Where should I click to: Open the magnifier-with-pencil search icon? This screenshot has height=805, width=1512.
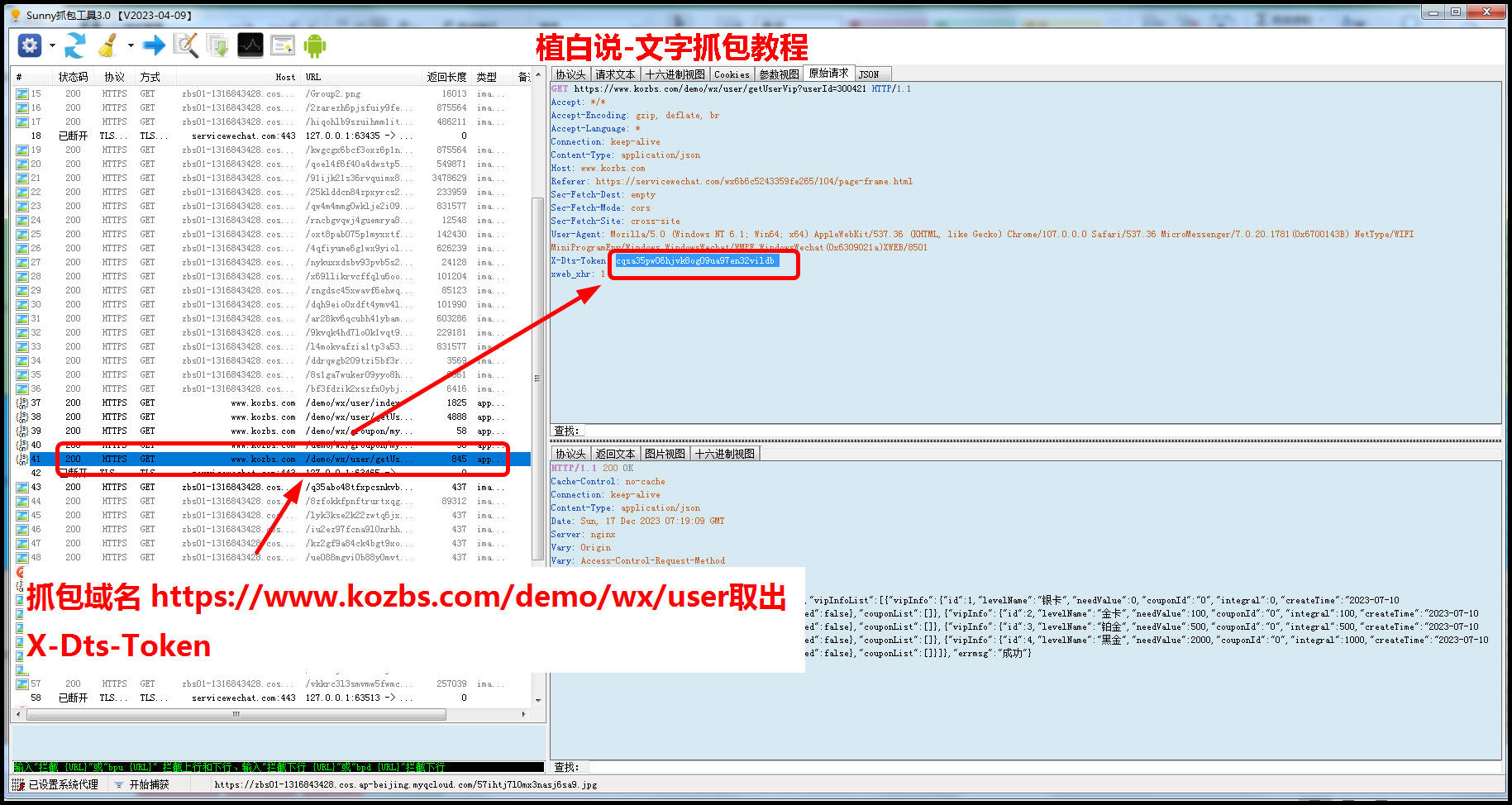pyautogui.click(x=186, y=45)
